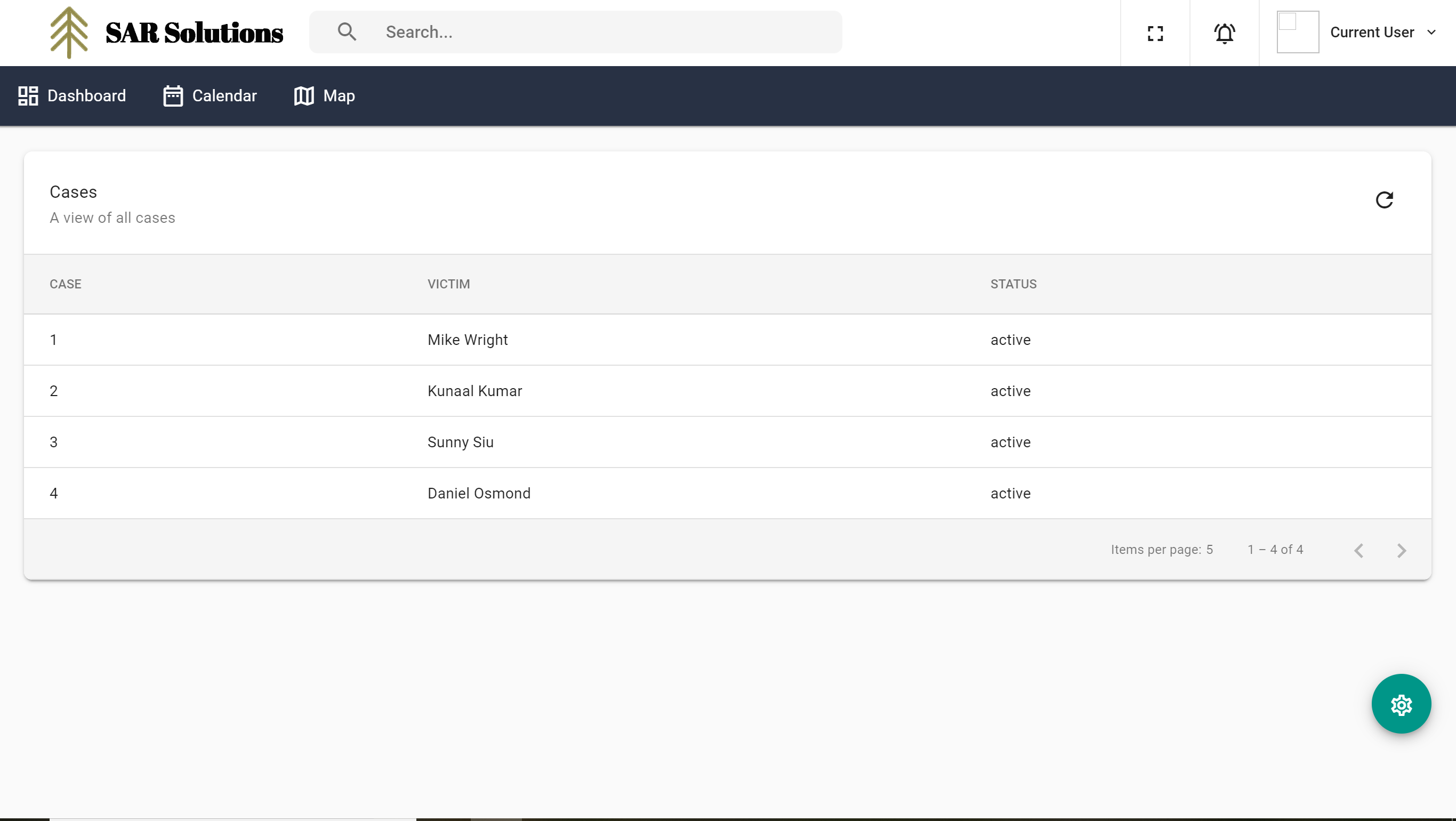The height and width of the screenshot is (821, 1456).
Task: Click the search magnifier icon
Action: [x=347, y=32]
